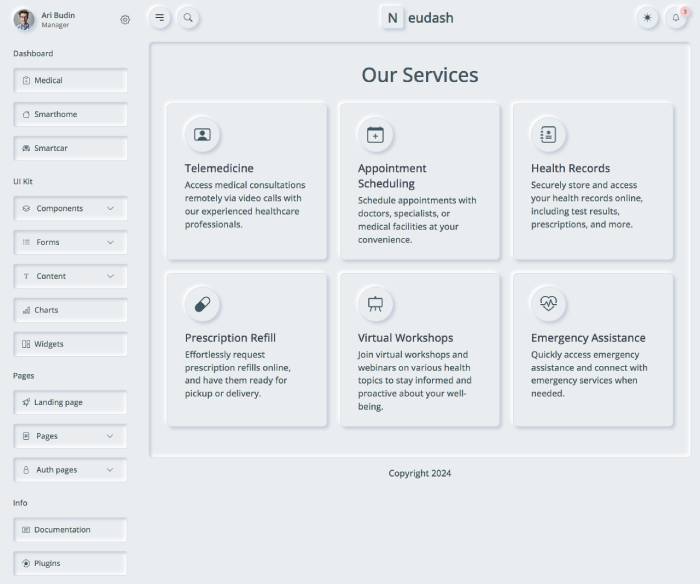The height and width of the screenshot is (584, 700).
Task: Click the Health Records contact book icon
Action: coord(548,134)
